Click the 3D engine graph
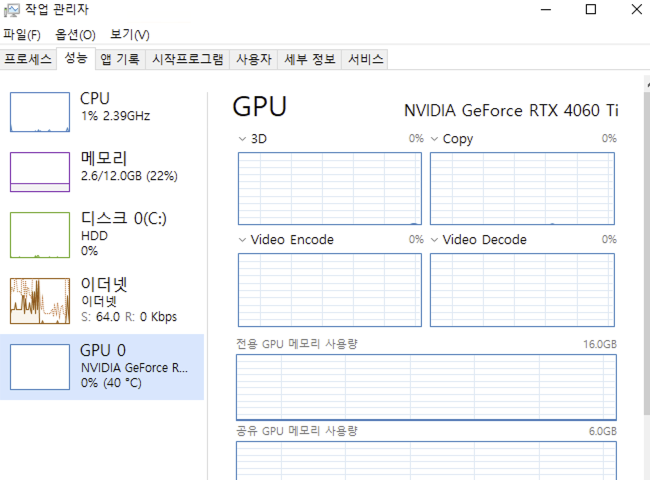 330,189
